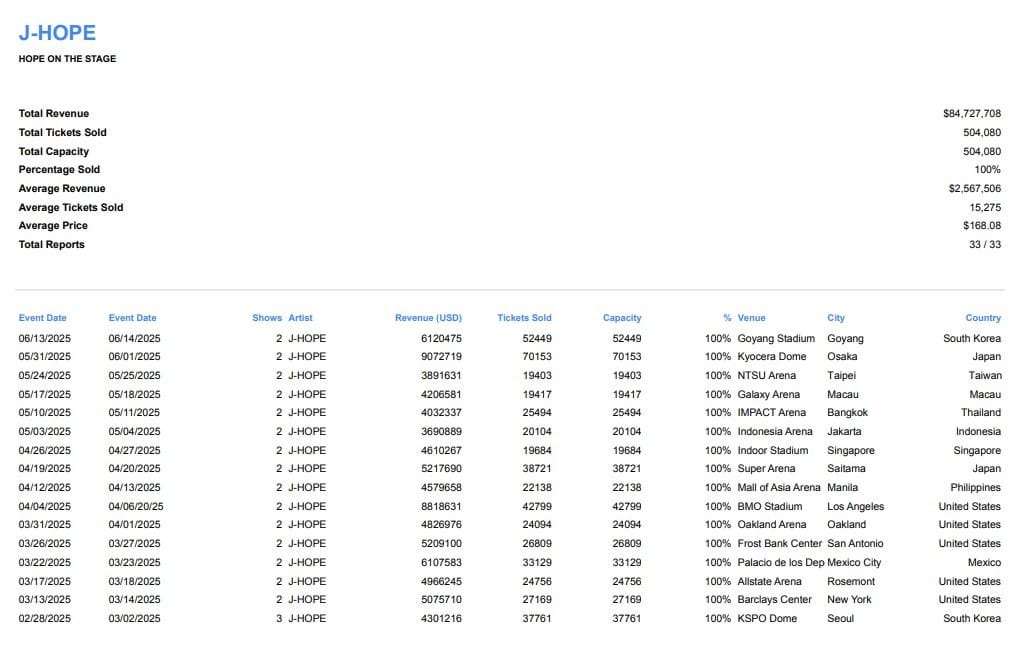Click revenue value 4826976
1033x660 pixels.
pos(441,524)
